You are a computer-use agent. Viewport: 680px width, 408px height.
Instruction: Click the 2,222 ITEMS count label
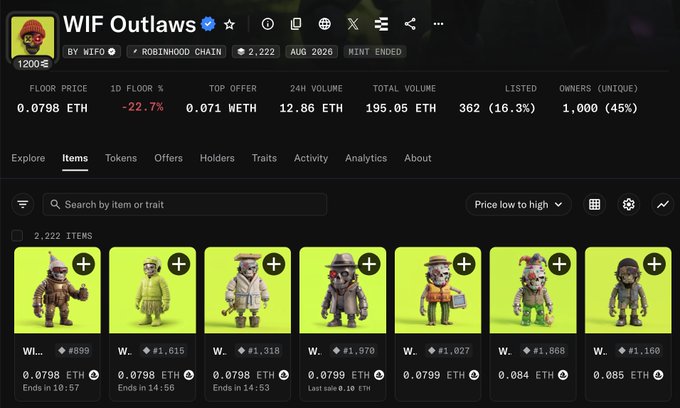[63, 236]
